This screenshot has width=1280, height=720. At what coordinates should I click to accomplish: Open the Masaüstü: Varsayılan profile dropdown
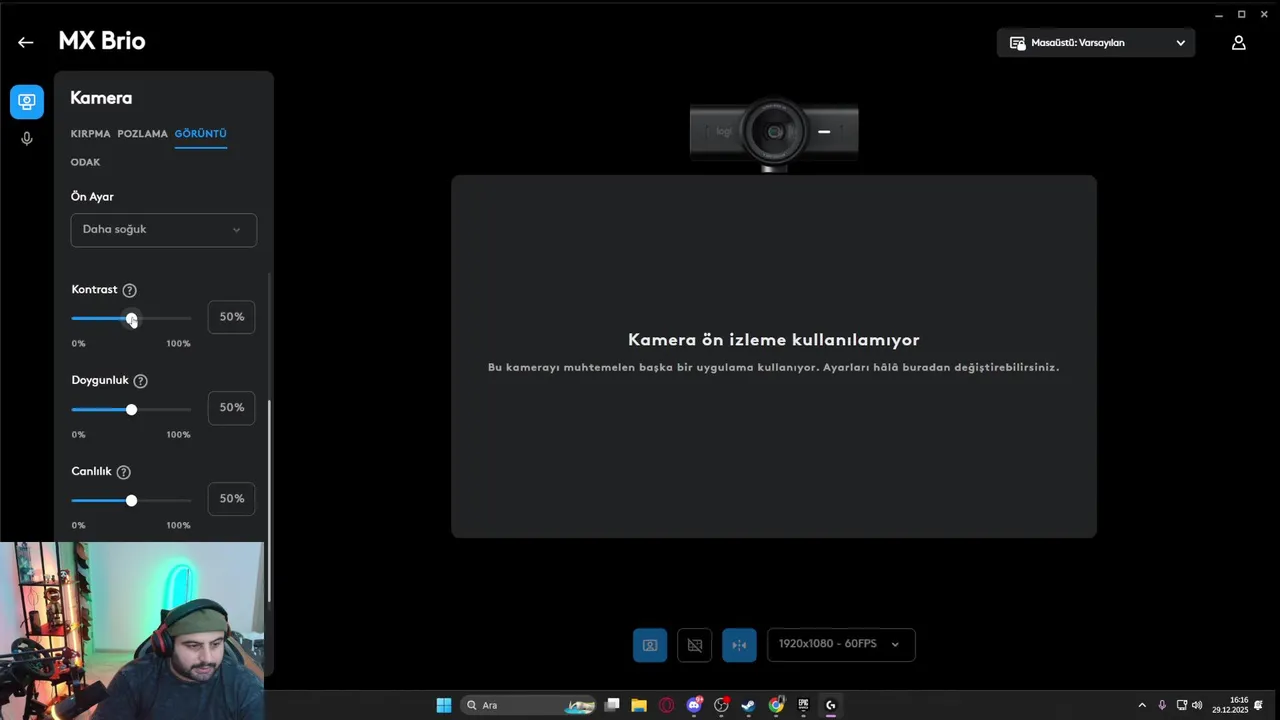(1096, 43)
